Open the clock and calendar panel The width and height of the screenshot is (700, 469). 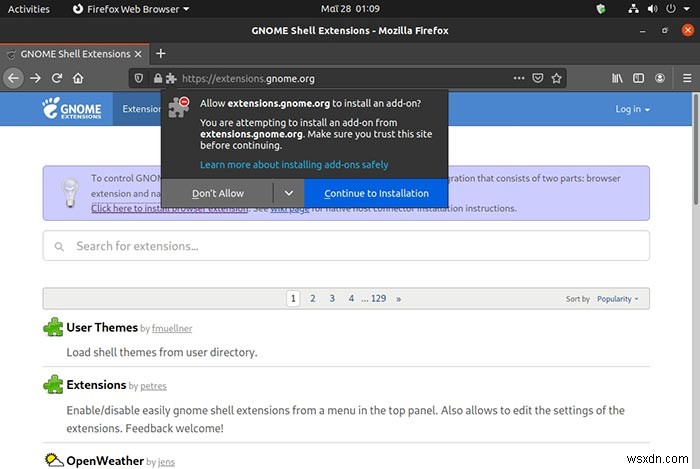click(350, 9)
